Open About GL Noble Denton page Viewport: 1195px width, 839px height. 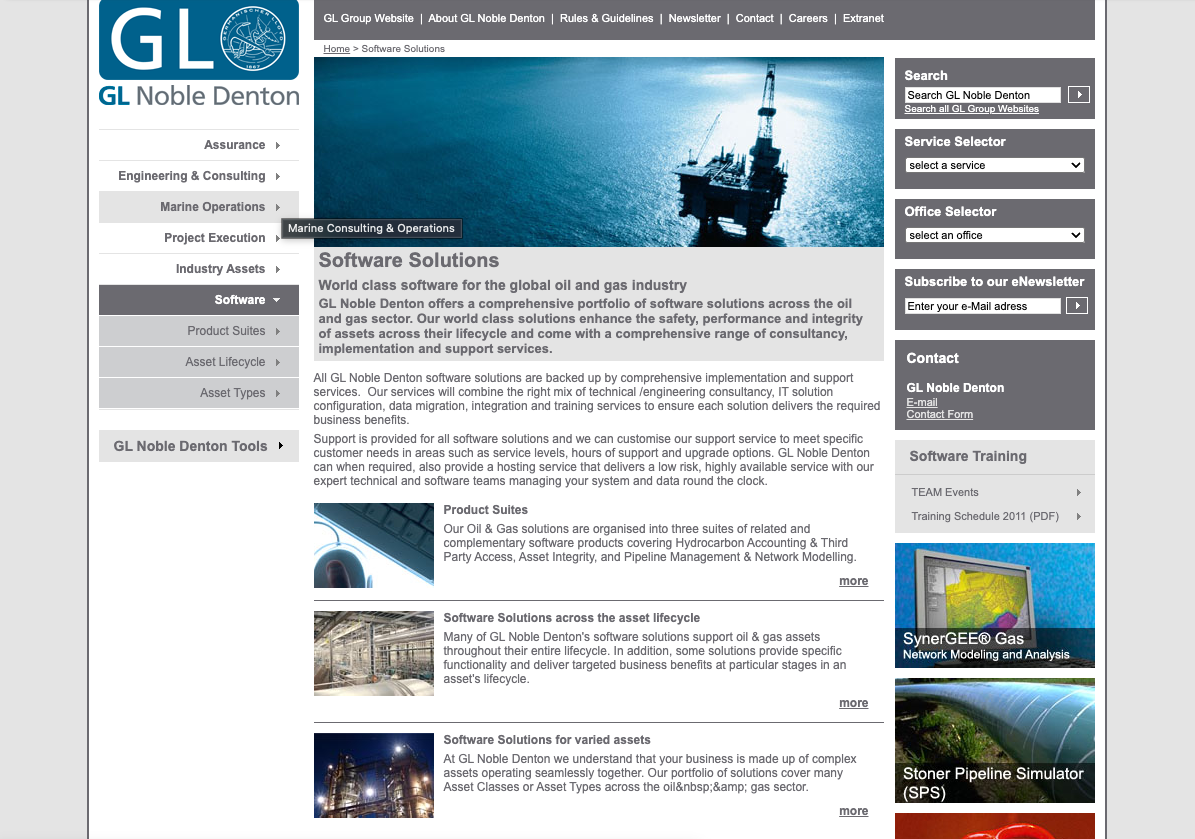(486, 18)
